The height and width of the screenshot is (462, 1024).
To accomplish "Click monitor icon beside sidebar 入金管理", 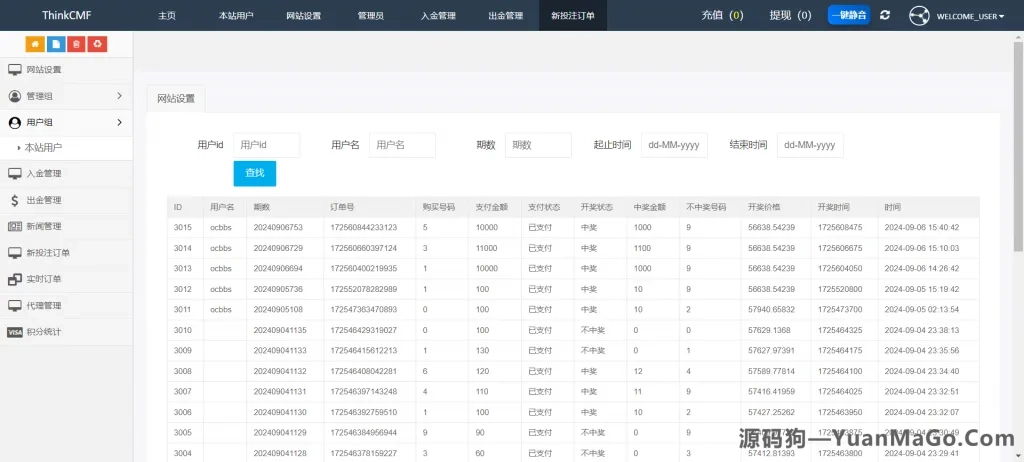I will [x=14, y=174].
